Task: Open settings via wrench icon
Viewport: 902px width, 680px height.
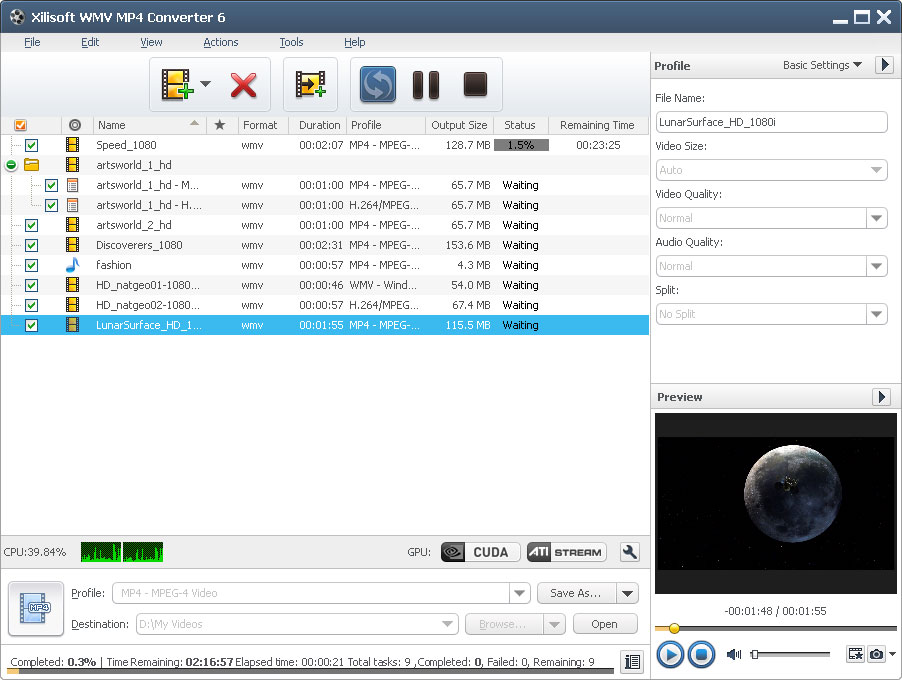Action: tap(629, 552)
